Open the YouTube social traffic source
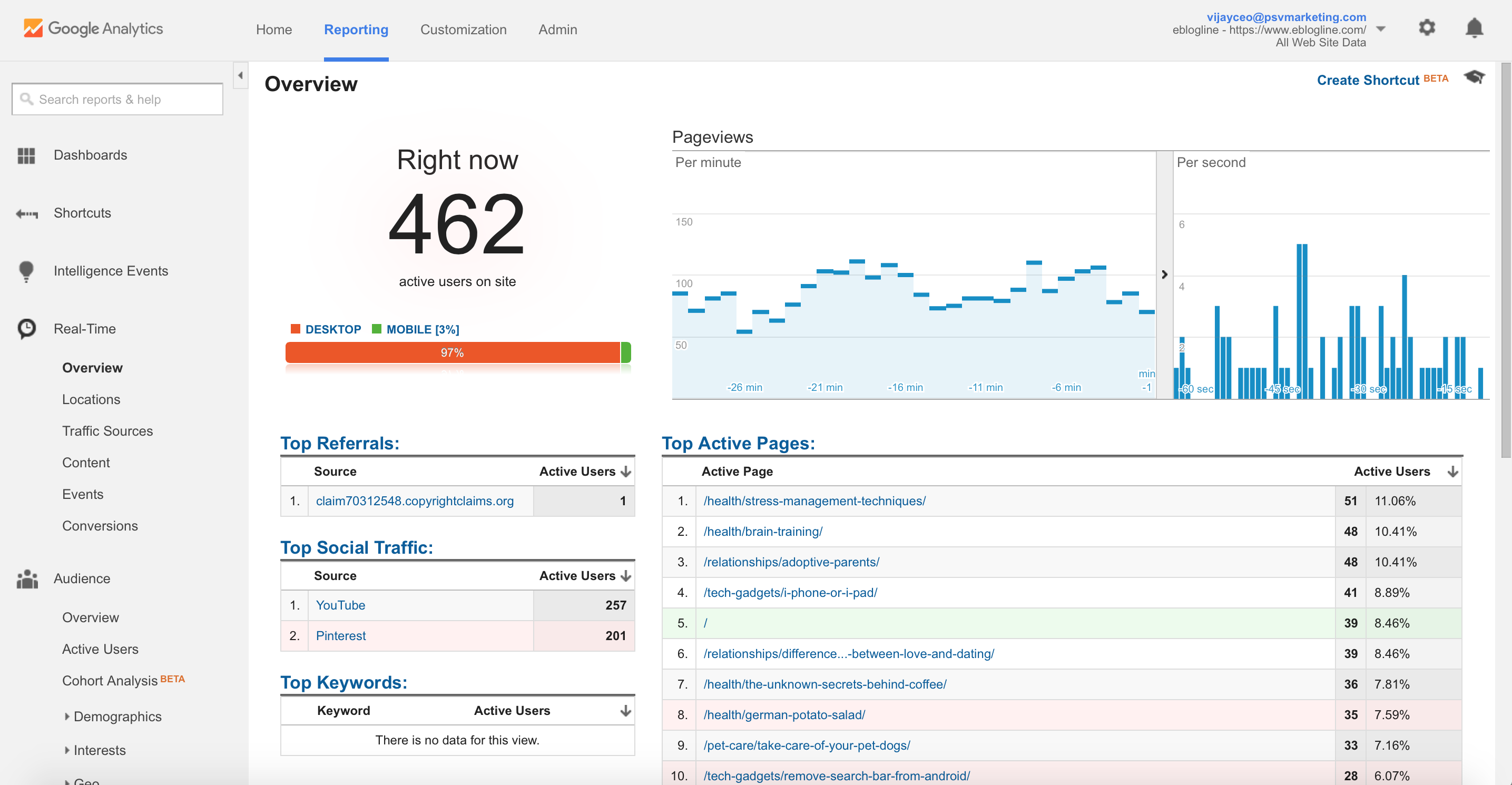1512x785 pixels. (340, 605)
